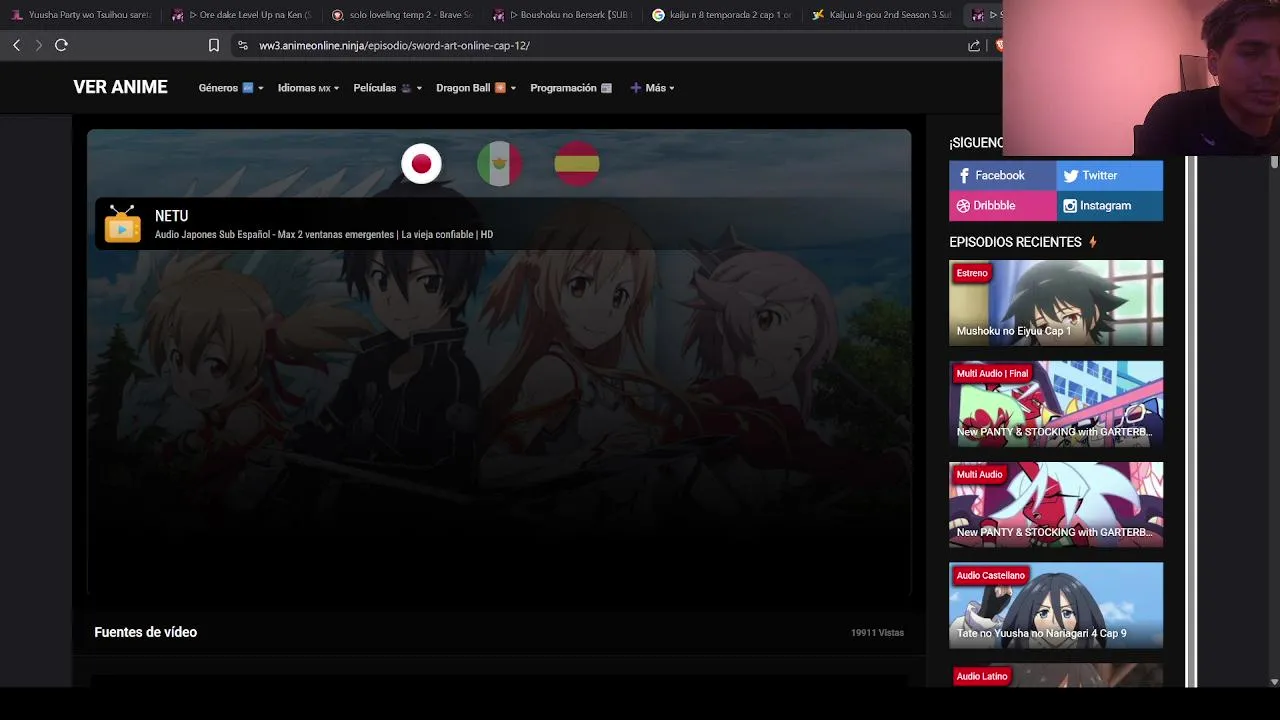Open Mushoku no Eiyuu Cap 1 thumbnail
1280x720 pixels.
click(1056, 303)
